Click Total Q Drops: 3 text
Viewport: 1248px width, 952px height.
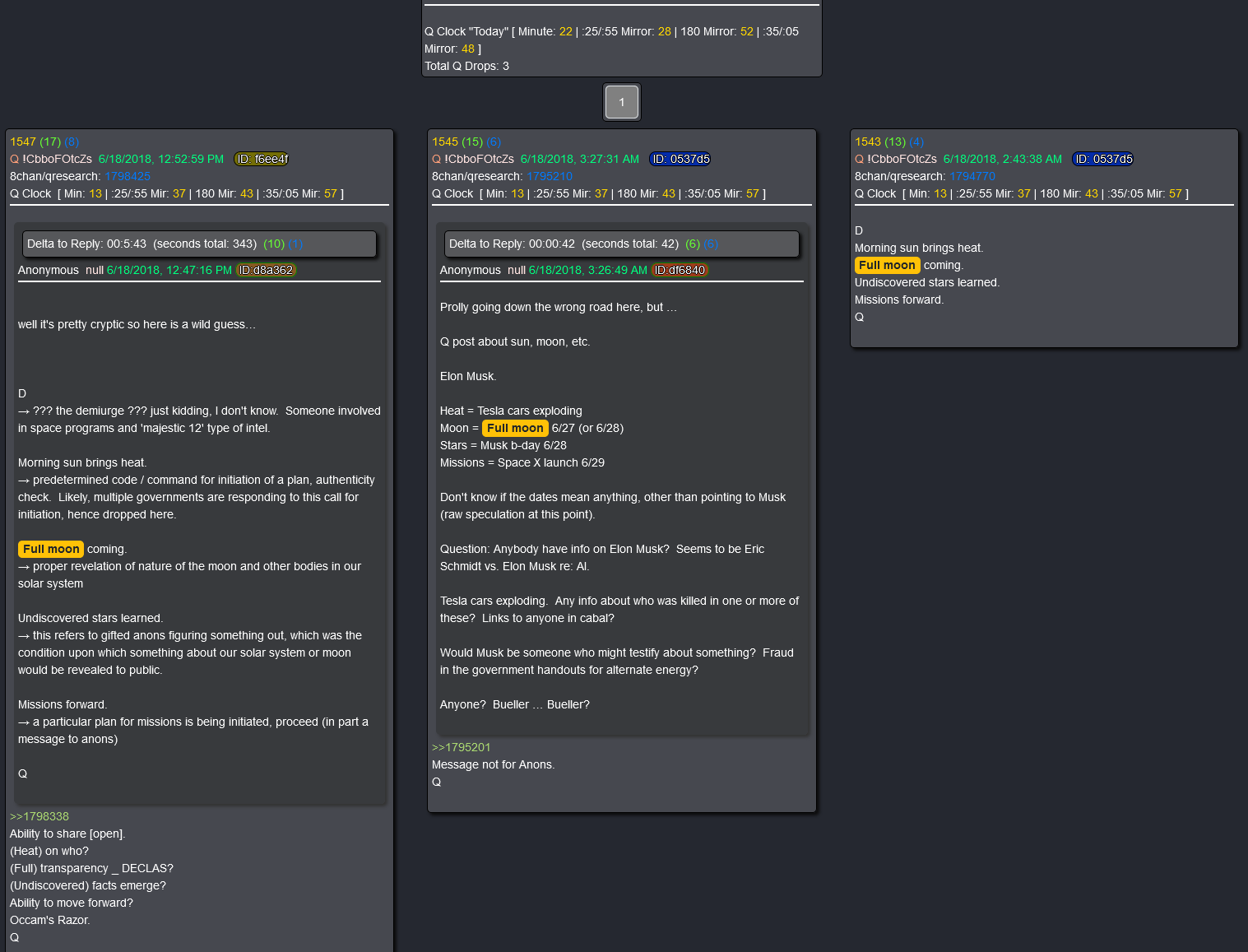(466, 66)
